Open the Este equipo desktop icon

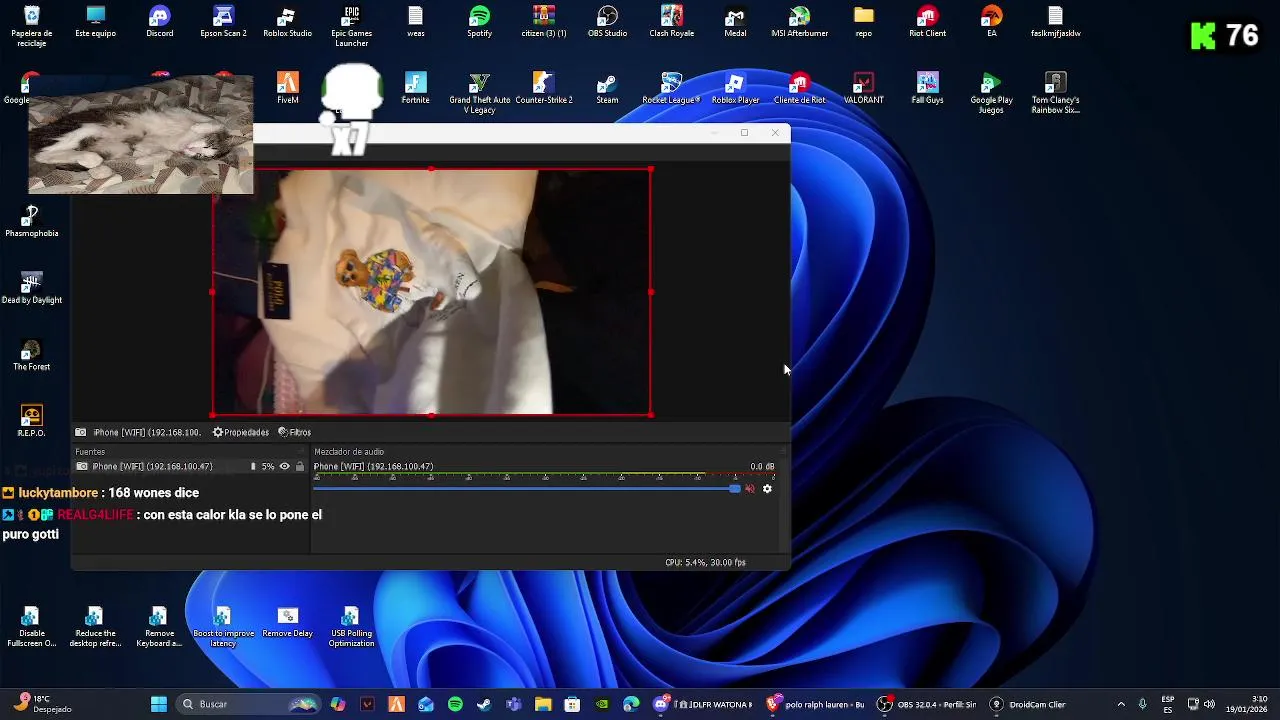click(96, 22)
